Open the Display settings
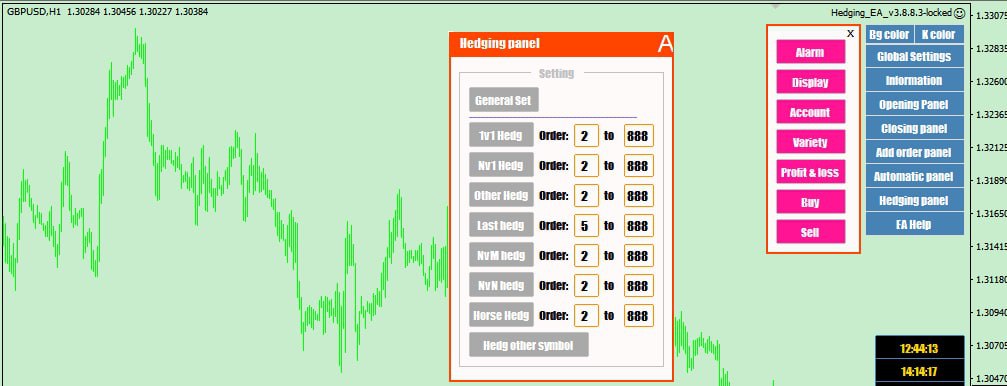 [810, 82]
